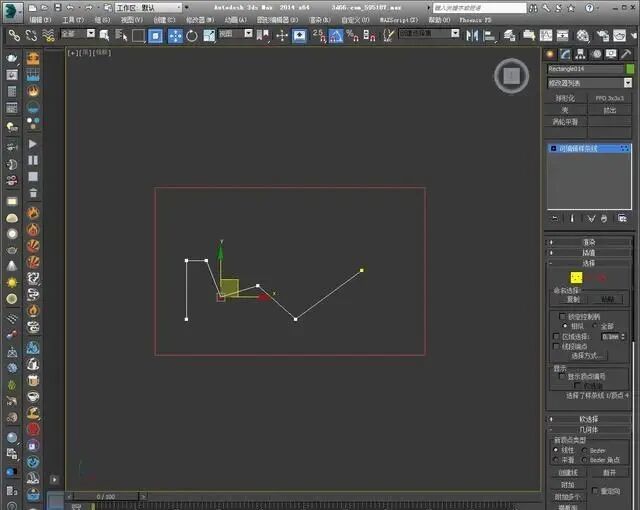Toggle the Lock Handles checkbox
The width and height of the screenshot is (640, 510).
pos(562,316)
